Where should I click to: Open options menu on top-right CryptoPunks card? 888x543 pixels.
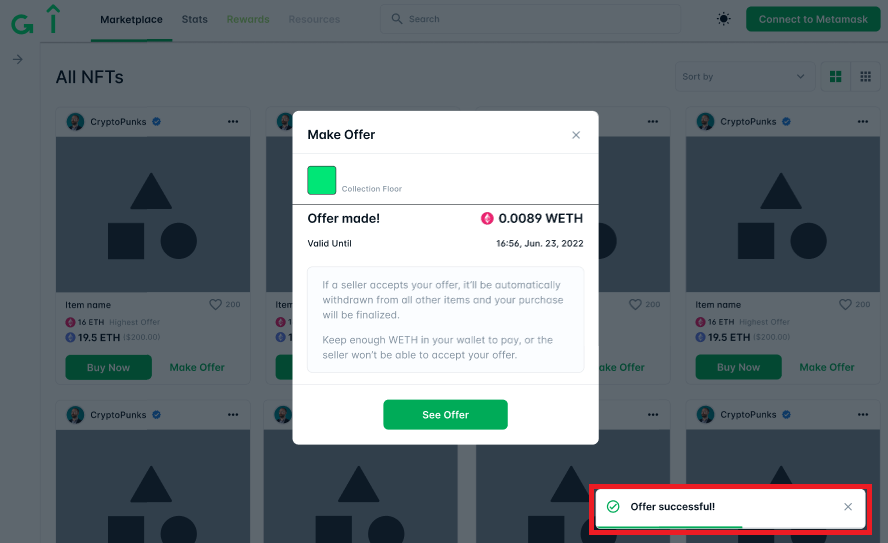tap(863, 122)
